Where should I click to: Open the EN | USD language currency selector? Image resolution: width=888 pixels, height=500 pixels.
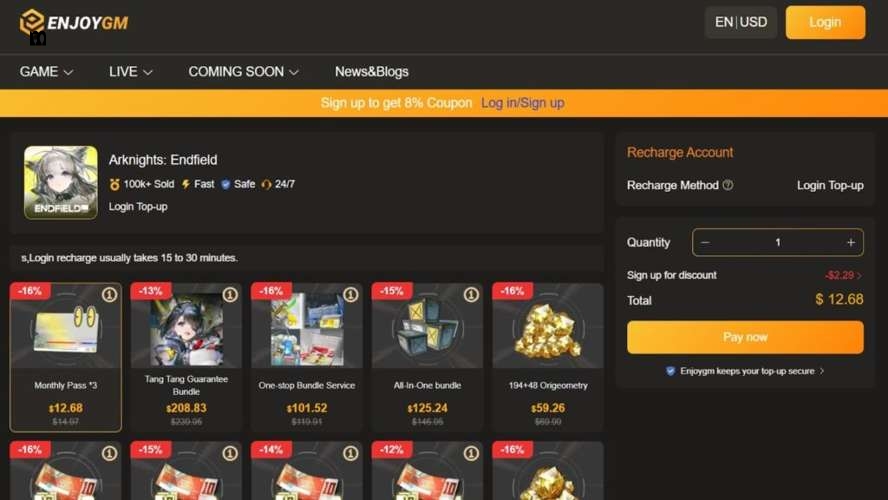[741, 22]
